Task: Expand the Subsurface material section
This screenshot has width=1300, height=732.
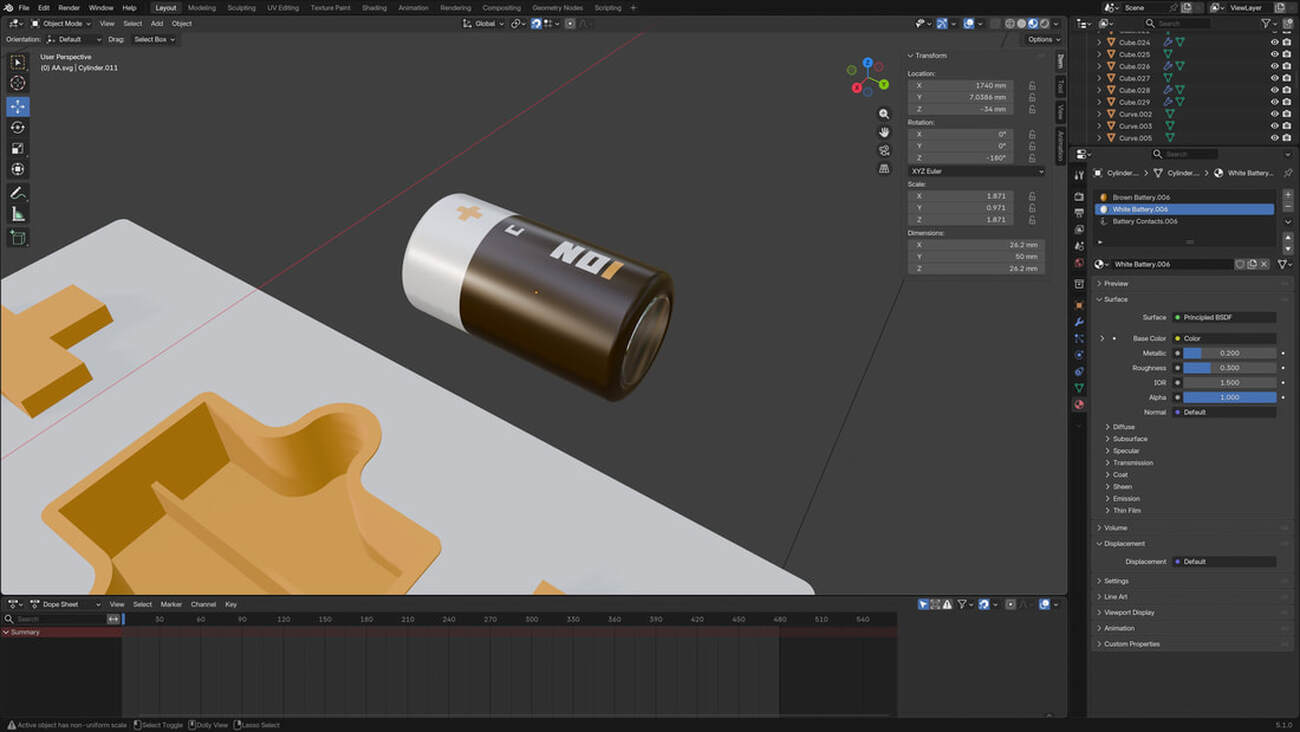Action: (1130, 439)
